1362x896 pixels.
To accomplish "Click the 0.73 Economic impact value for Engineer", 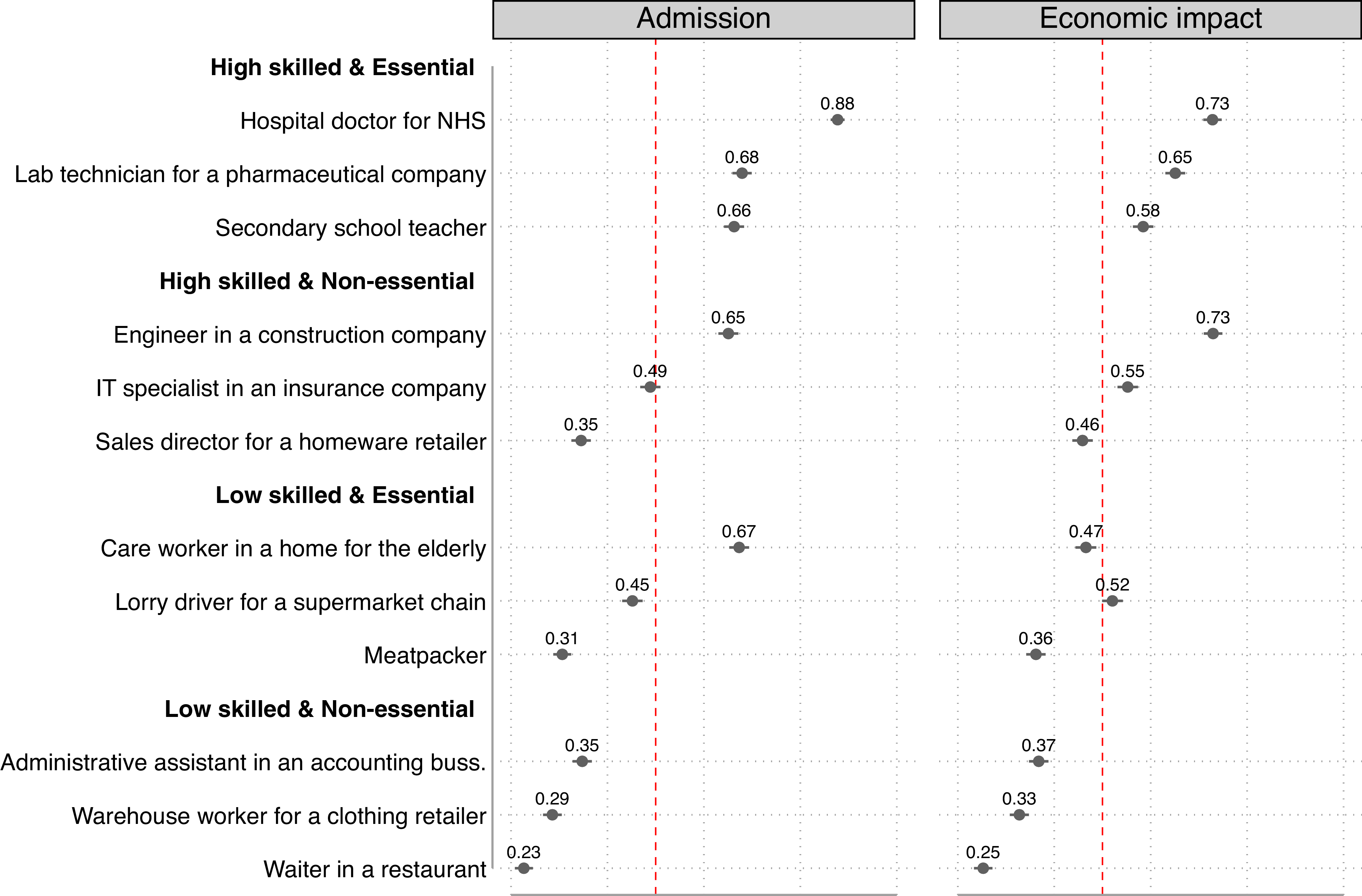I will pyautogui.click(x=1213, y=318).
